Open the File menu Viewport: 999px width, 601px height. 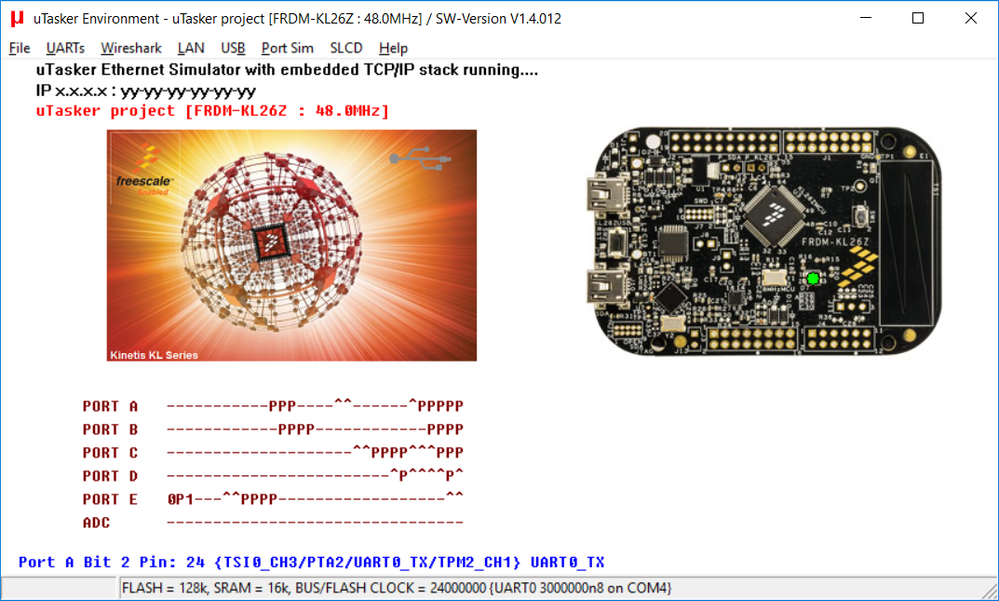click(20, 48)
